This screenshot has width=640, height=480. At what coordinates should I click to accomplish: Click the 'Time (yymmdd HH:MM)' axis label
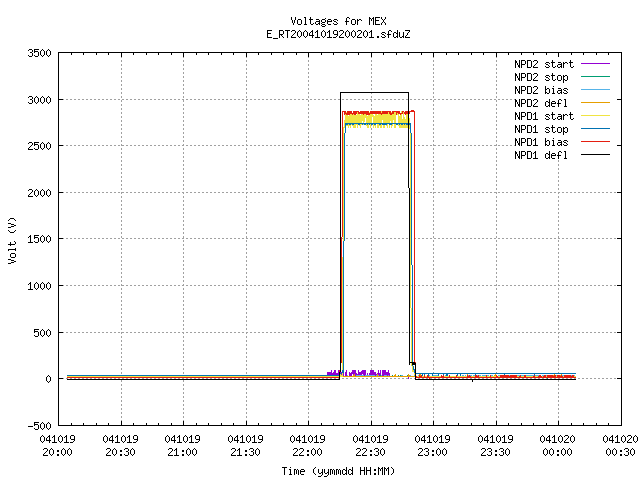(338, 471)
